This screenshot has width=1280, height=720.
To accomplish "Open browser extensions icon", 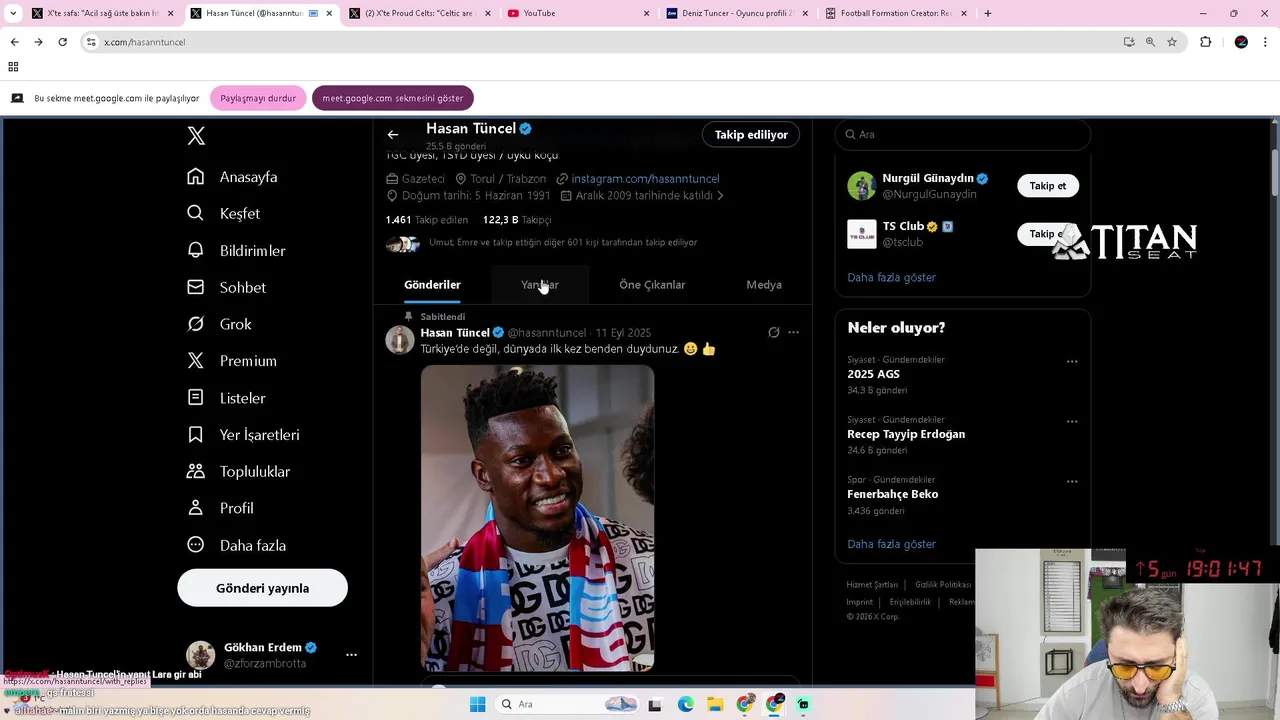I will (1205, 42).
